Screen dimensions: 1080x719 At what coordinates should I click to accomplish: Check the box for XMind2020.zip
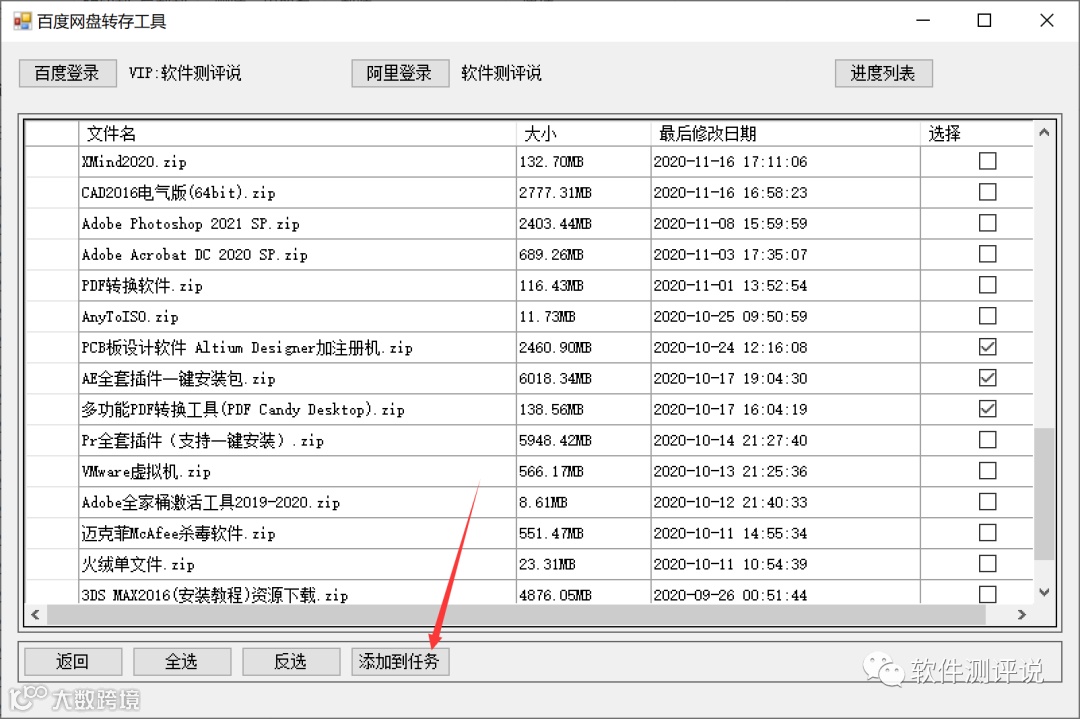(987, 161)
